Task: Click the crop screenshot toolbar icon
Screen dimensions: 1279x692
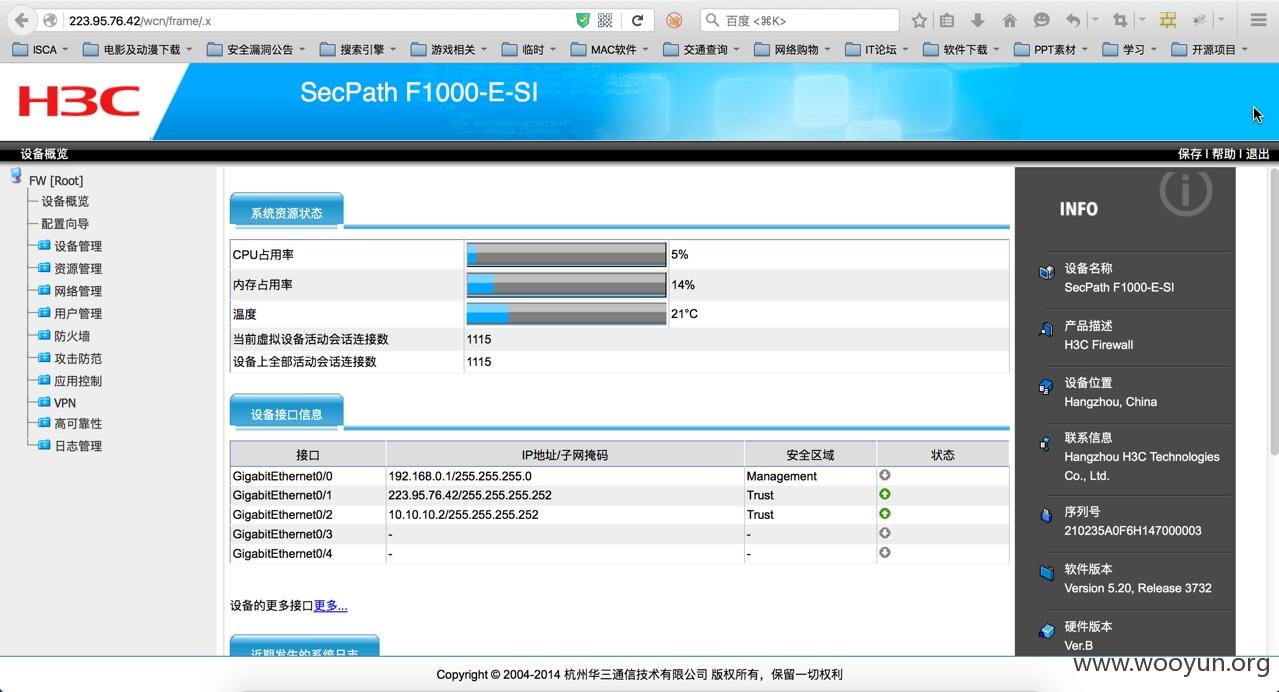Action: pyautogui.click(x=1120, y=20)
